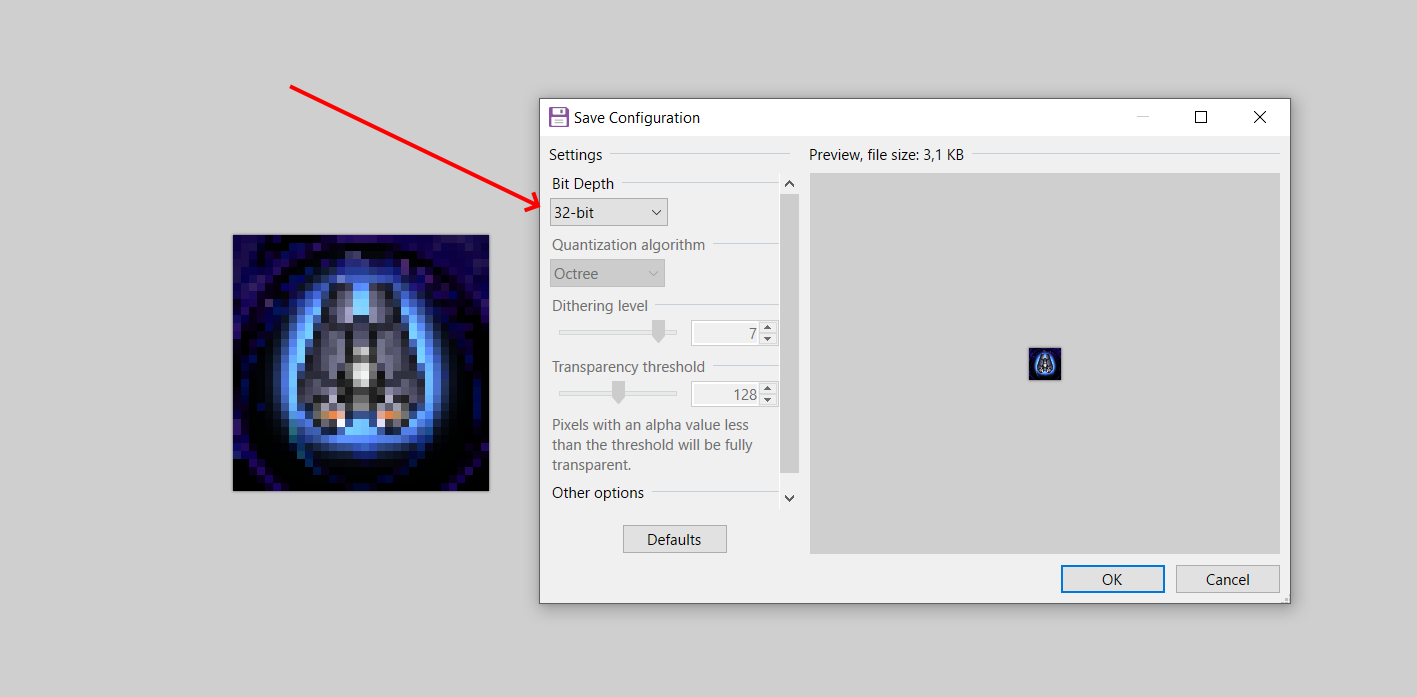
Task: Decrease Dithering level with down spinner arrow
Action: point(768,339)
